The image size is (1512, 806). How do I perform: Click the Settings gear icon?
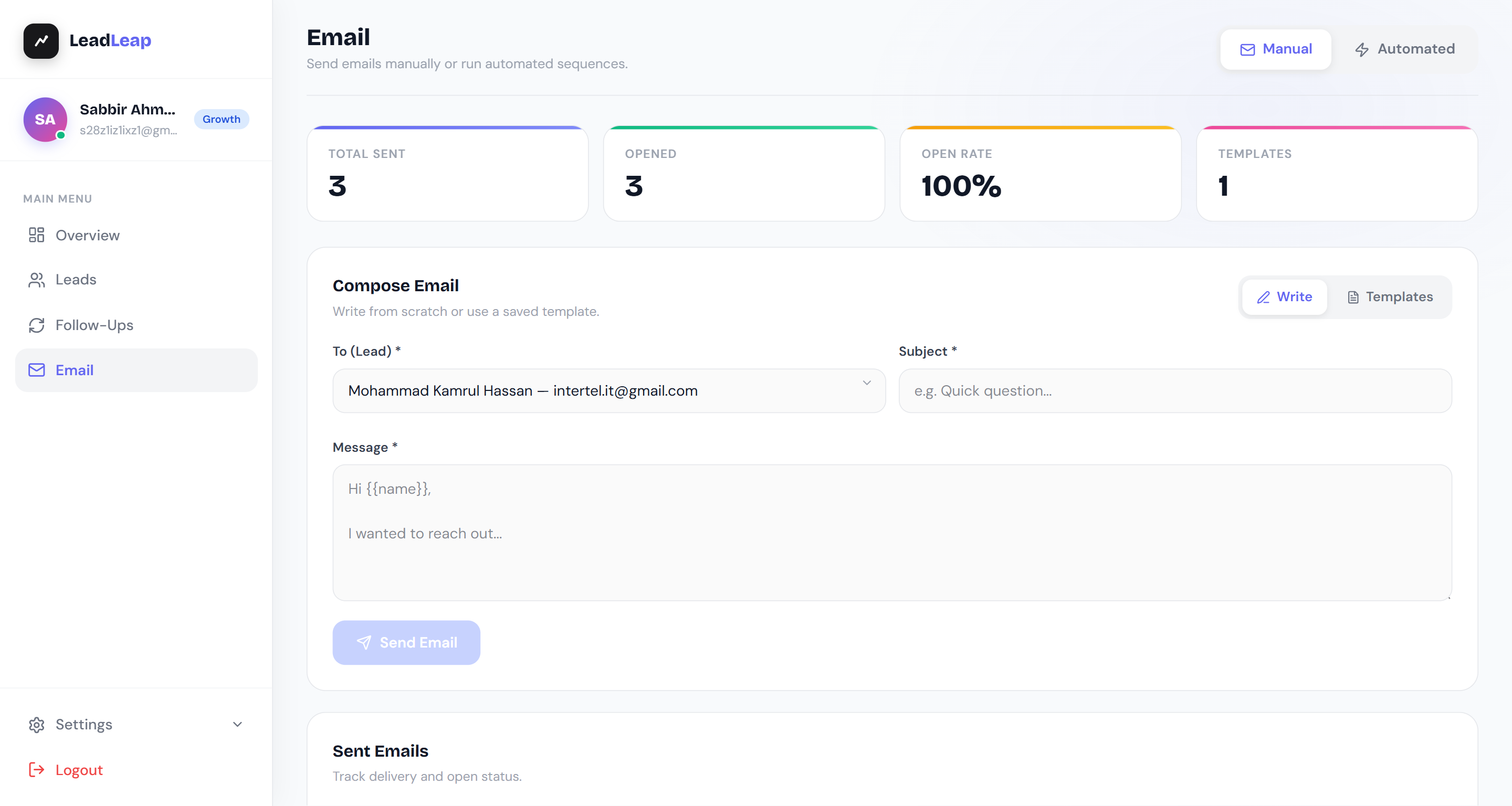click(x=36, y=725)
